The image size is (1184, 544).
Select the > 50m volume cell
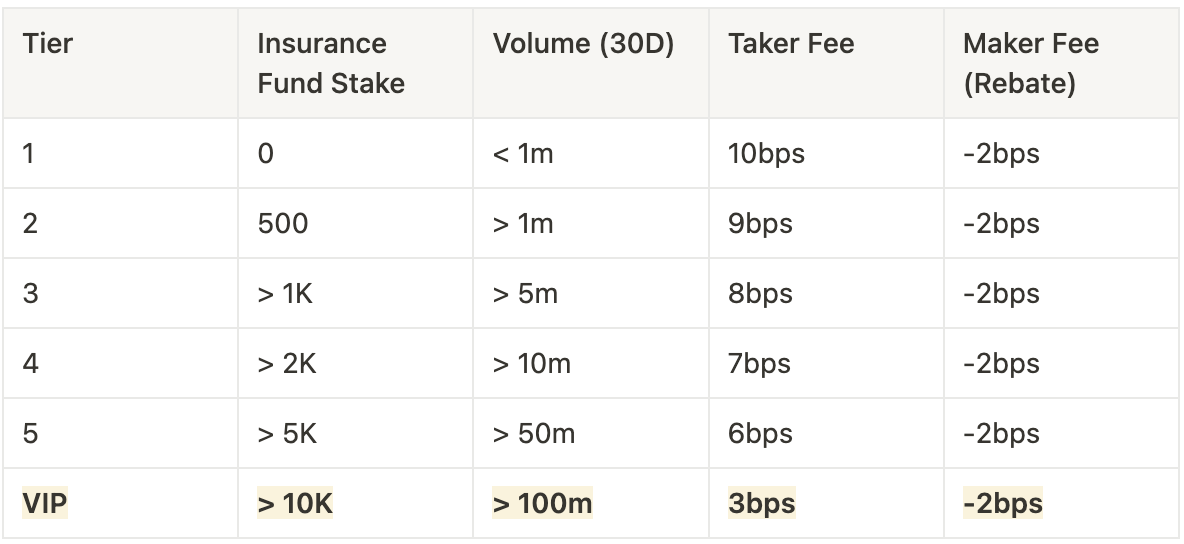coord(533,434)
